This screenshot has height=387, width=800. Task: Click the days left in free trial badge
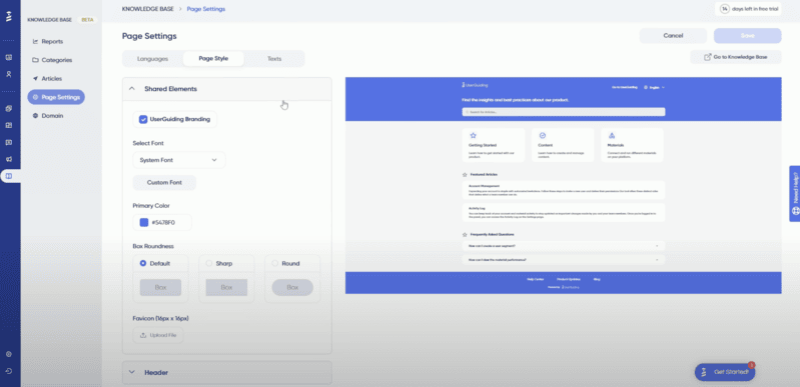(x=748, y=9)
